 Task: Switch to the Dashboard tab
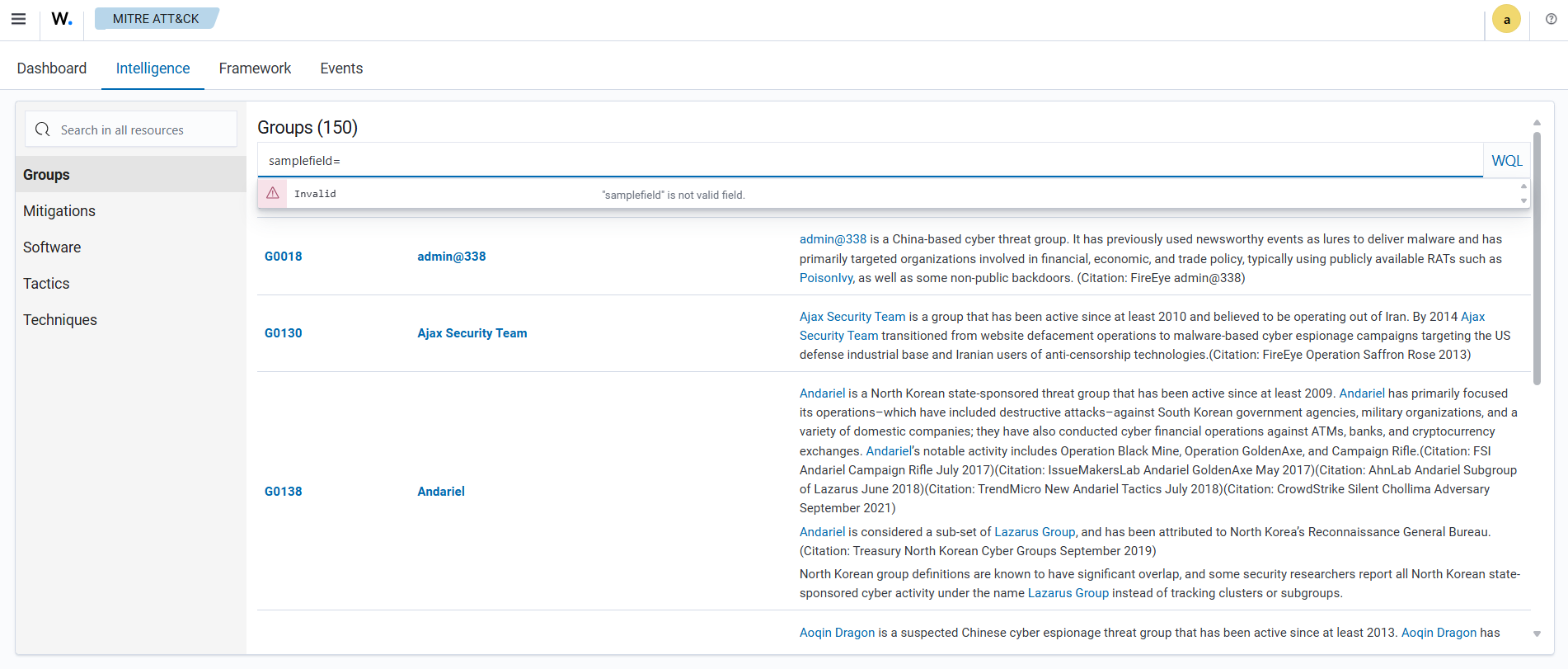point(51,68)
